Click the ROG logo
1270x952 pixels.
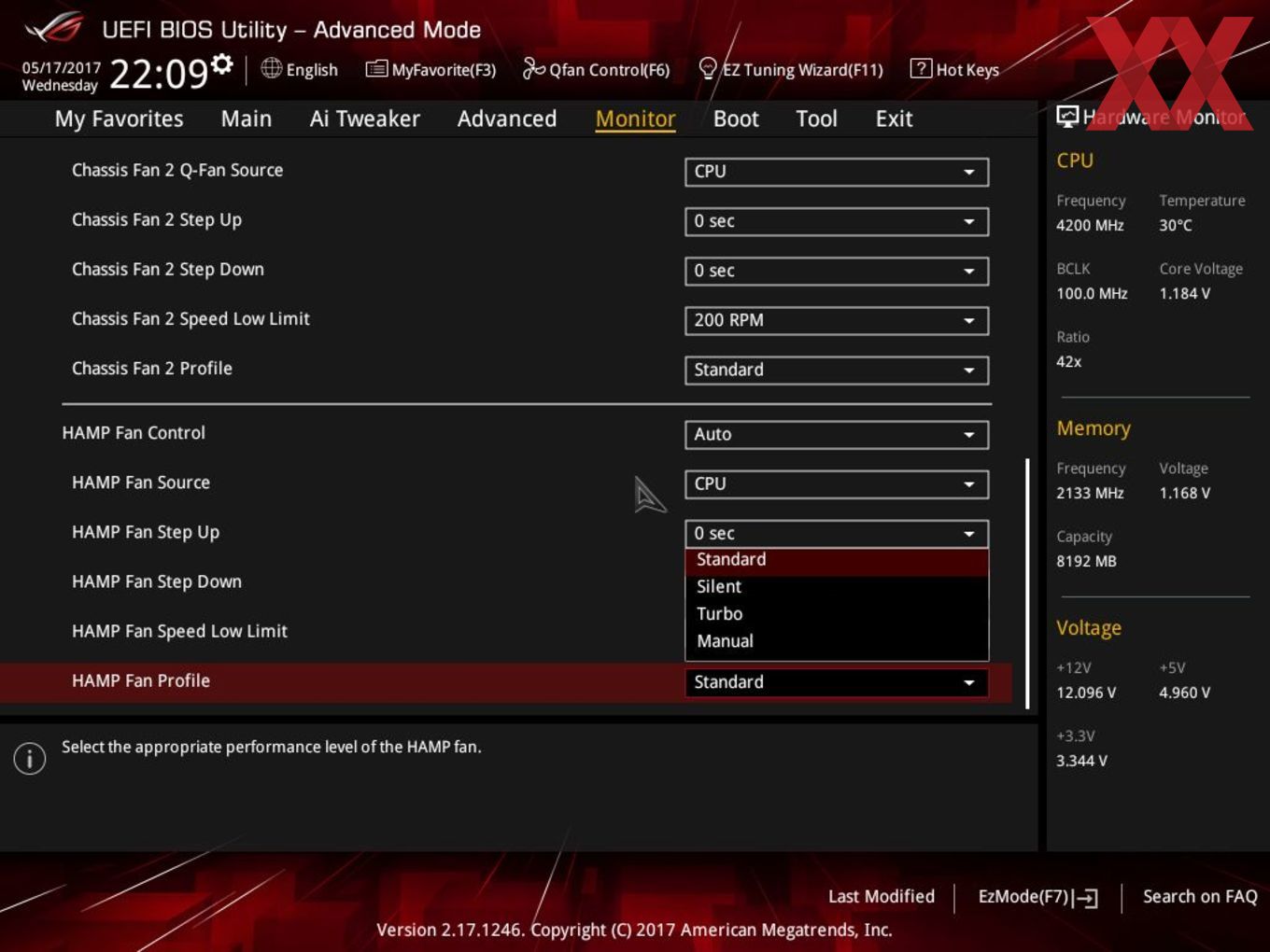53,28
